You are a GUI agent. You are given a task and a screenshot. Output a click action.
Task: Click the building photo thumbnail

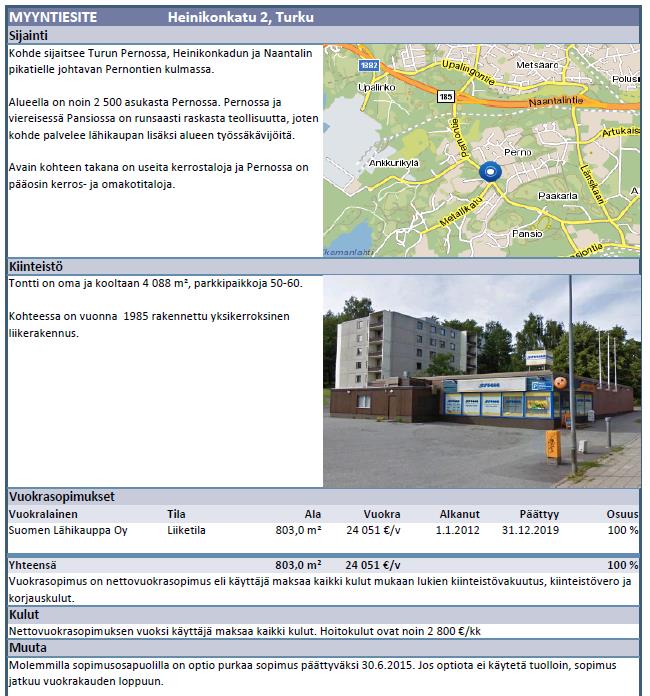pyautogui.click(x=482, y=381)
